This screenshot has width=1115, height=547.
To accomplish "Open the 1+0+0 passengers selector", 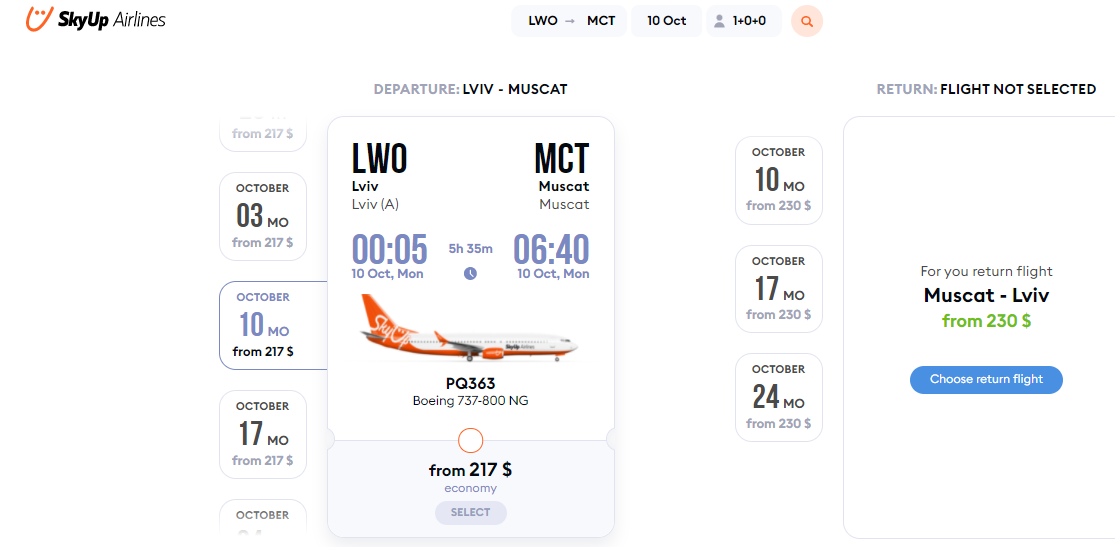I will pos(744,21).
